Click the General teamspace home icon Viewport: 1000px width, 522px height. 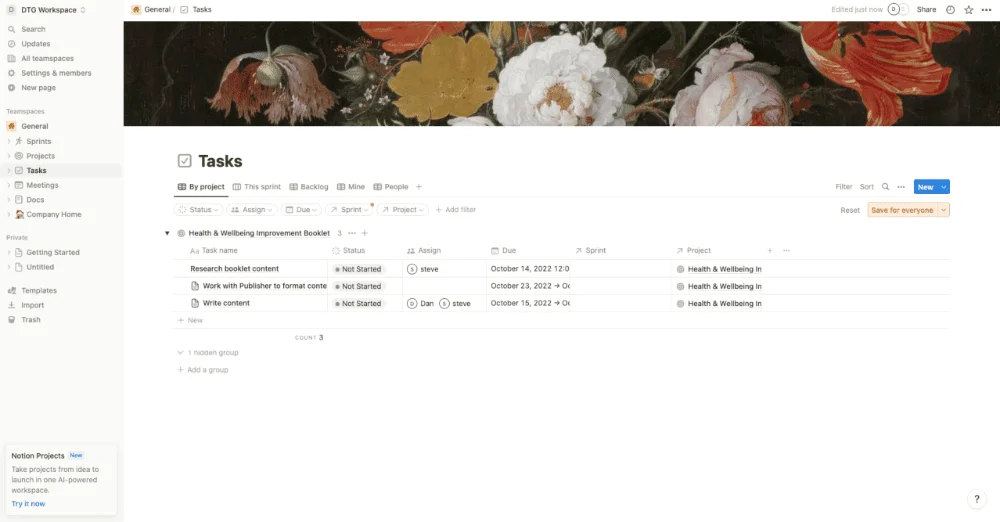click(11, 126)
